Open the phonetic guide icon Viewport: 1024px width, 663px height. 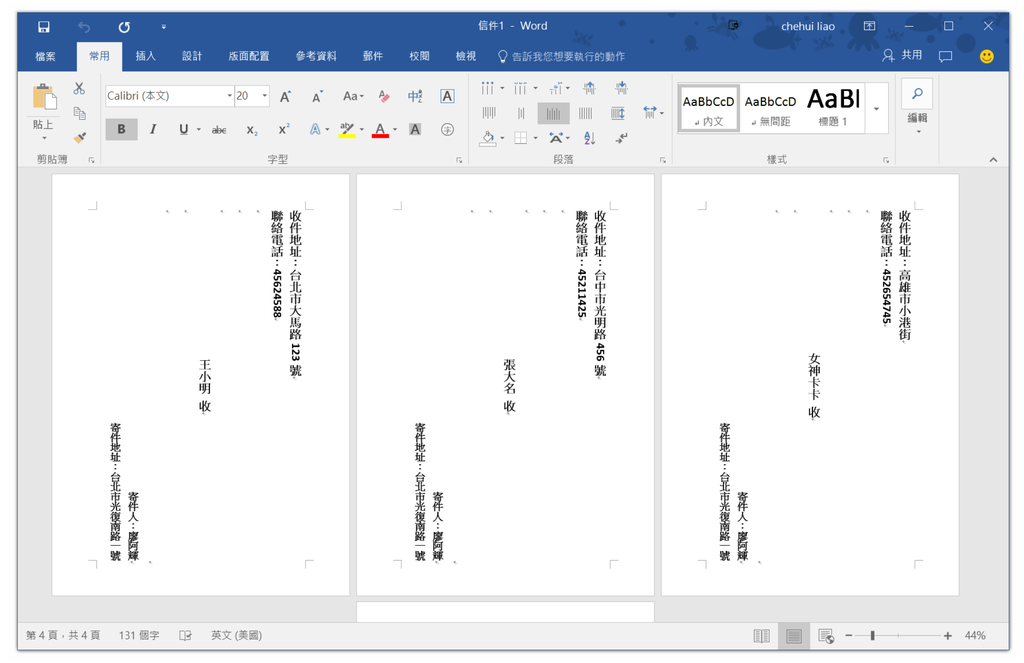click(x=415, y=97)
